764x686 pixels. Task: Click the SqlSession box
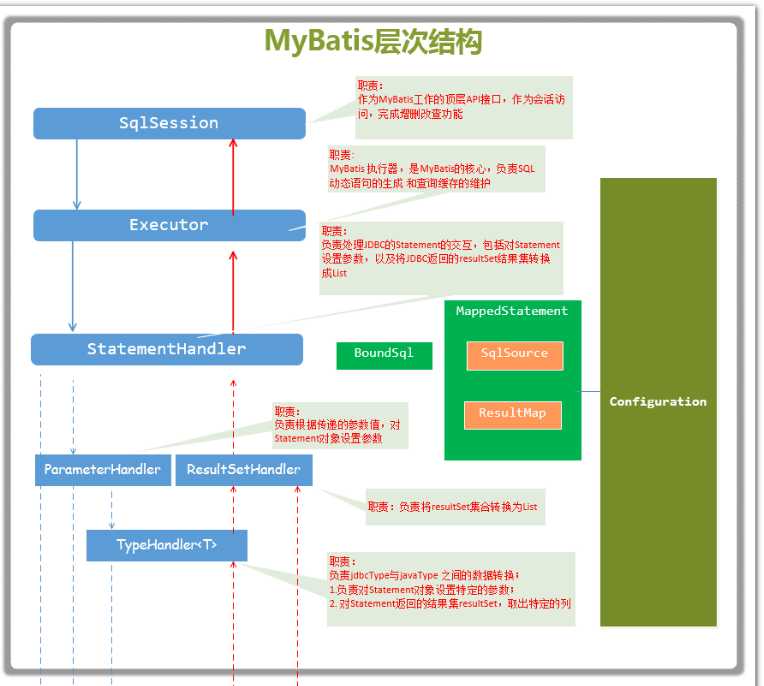click(x=169, y=123)
